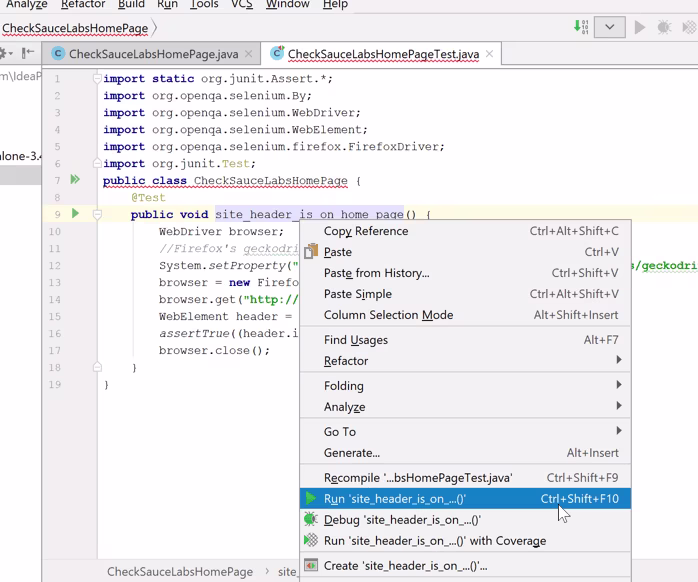698x582 pixels.
Task: Click debug bug icon in context menu
Action: click(311, 519)
